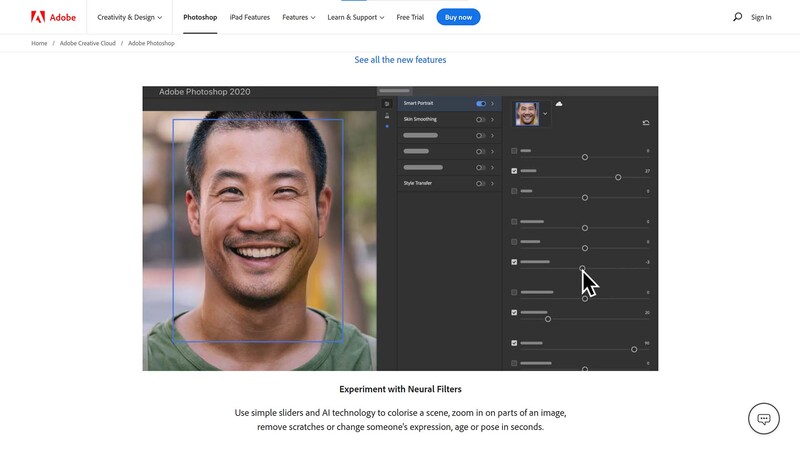Viewport: 800px width, 450px height.
Task: Enable the Skin Smoothing toggle
Action: [x=481, y=119]
